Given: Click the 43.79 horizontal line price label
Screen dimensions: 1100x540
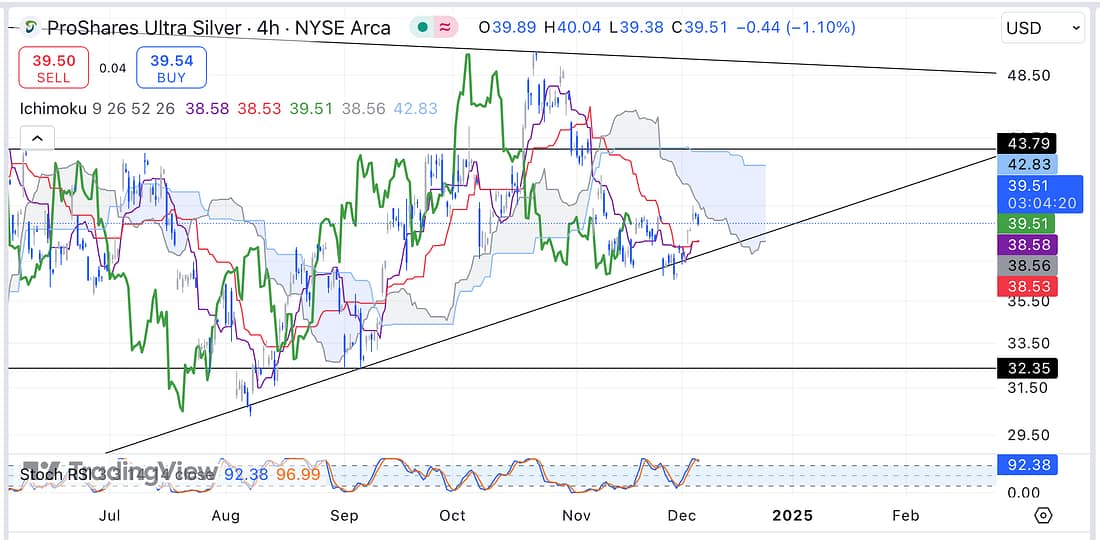Looking at the screenshot, I should [x=1027, y=142].
